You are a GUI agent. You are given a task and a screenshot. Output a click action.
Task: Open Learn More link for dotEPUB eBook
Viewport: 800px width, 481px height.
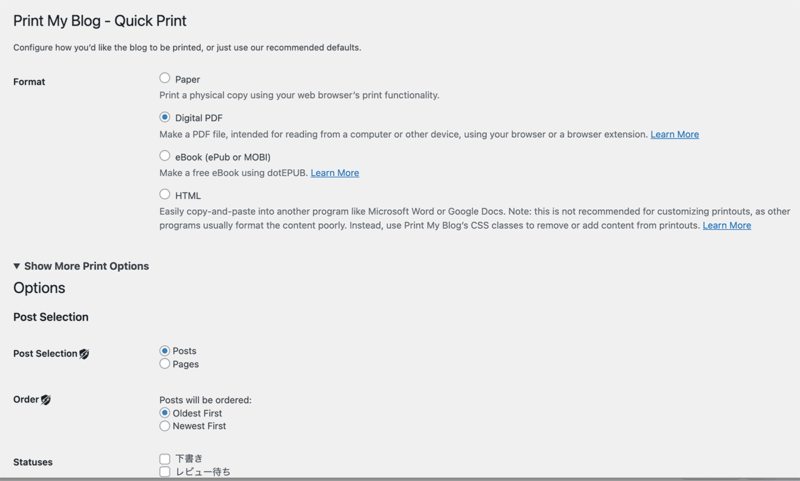tap(335, 173)
